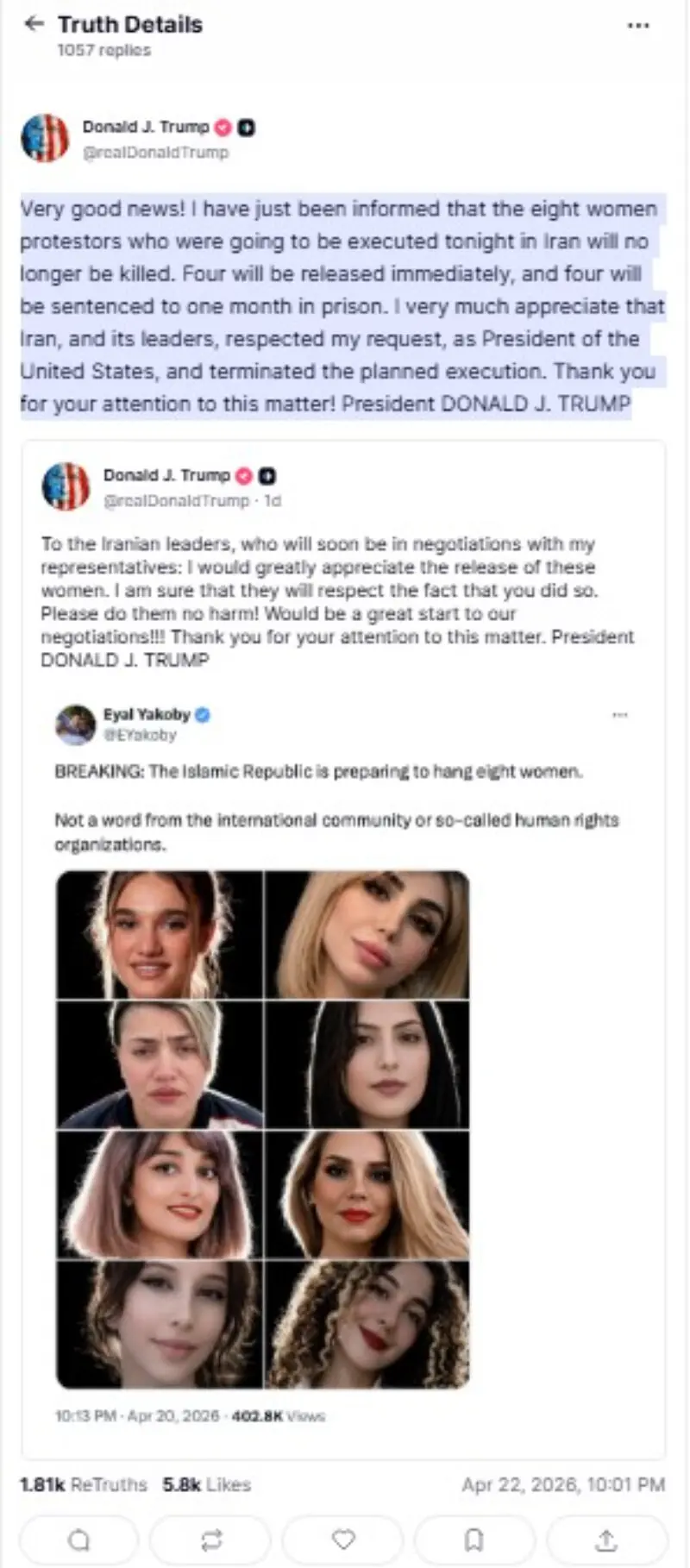Open the Eyal Yakoby author name
This screenshot has height=1568, width=690.
point(147,714)
